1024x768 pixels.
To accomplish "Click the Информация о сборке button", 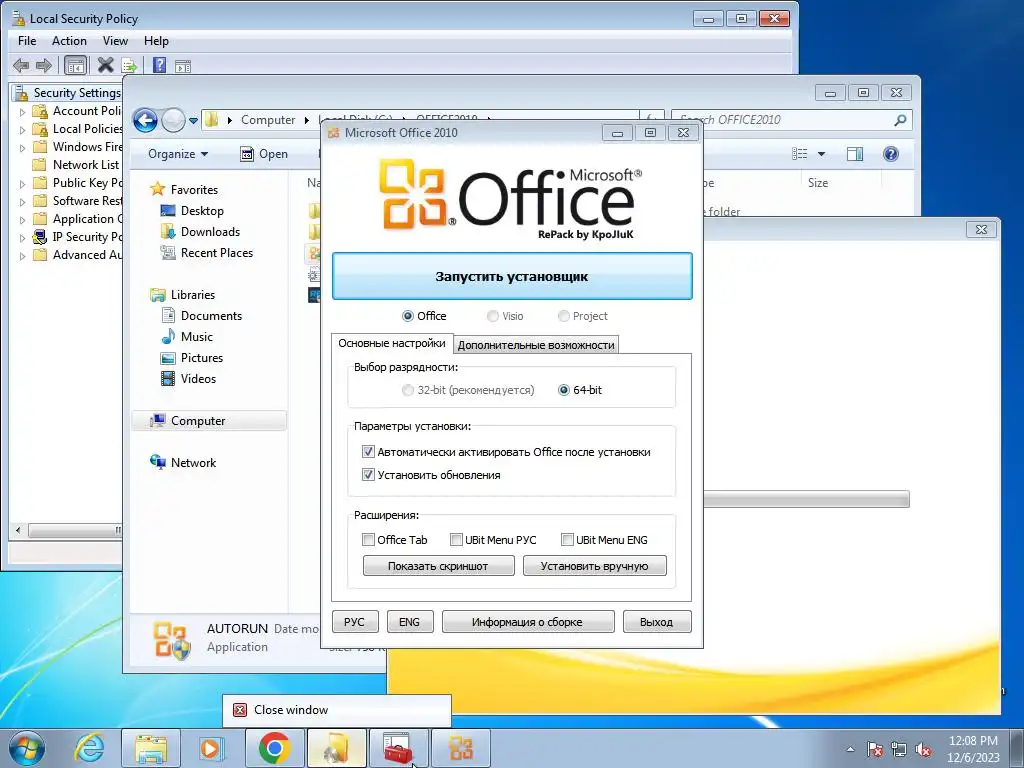I will [x=528, y=622].
